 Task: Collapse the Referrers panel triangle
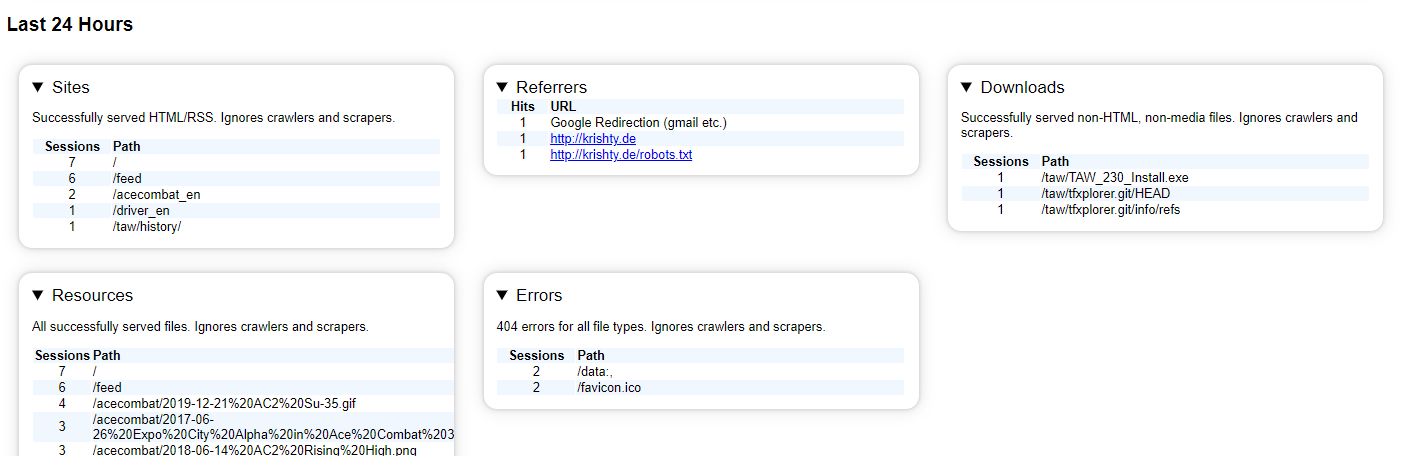(x=502, y=87)
